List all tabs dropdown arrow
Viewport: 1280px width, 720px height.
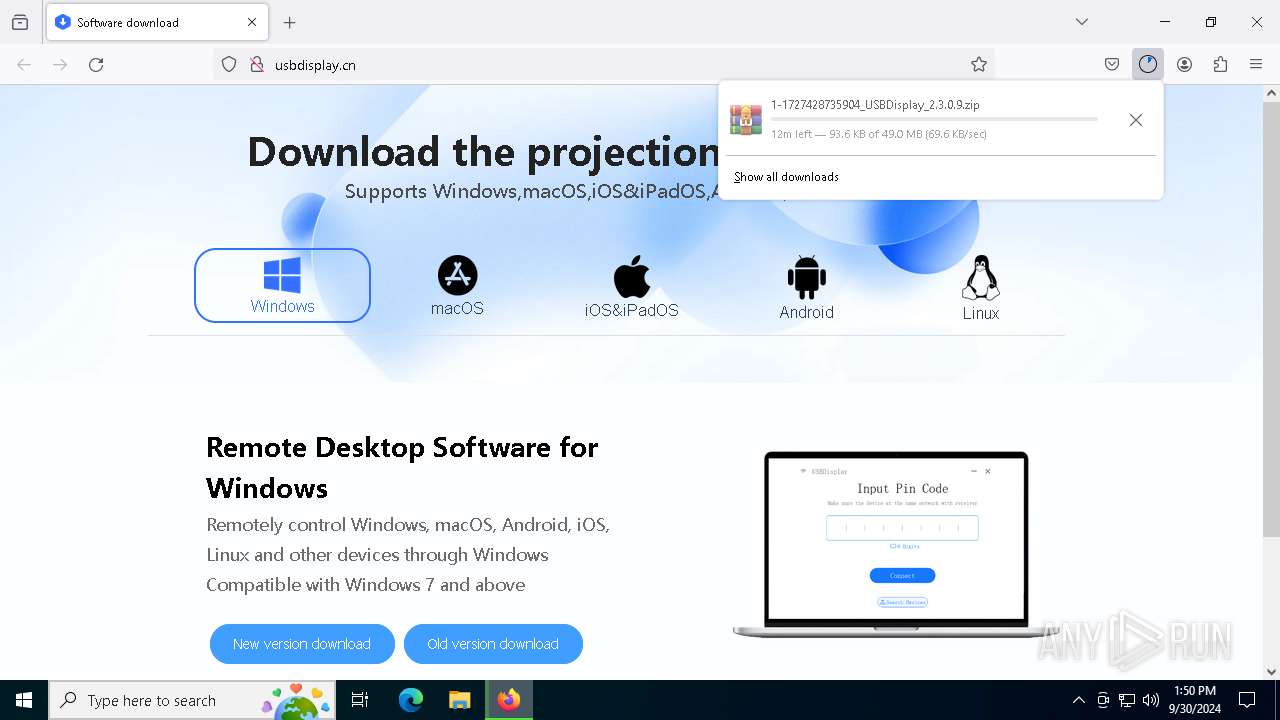click(x=1081, y=22)
